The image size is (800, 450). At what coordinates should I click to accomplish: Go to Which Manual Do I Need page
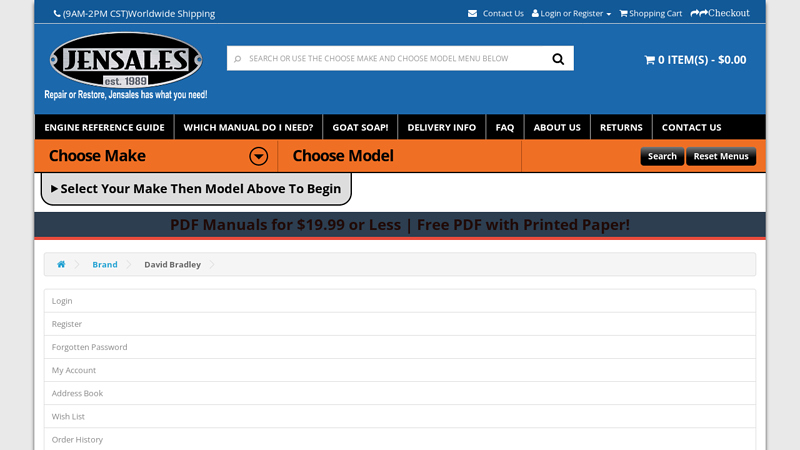coord(248,128)
